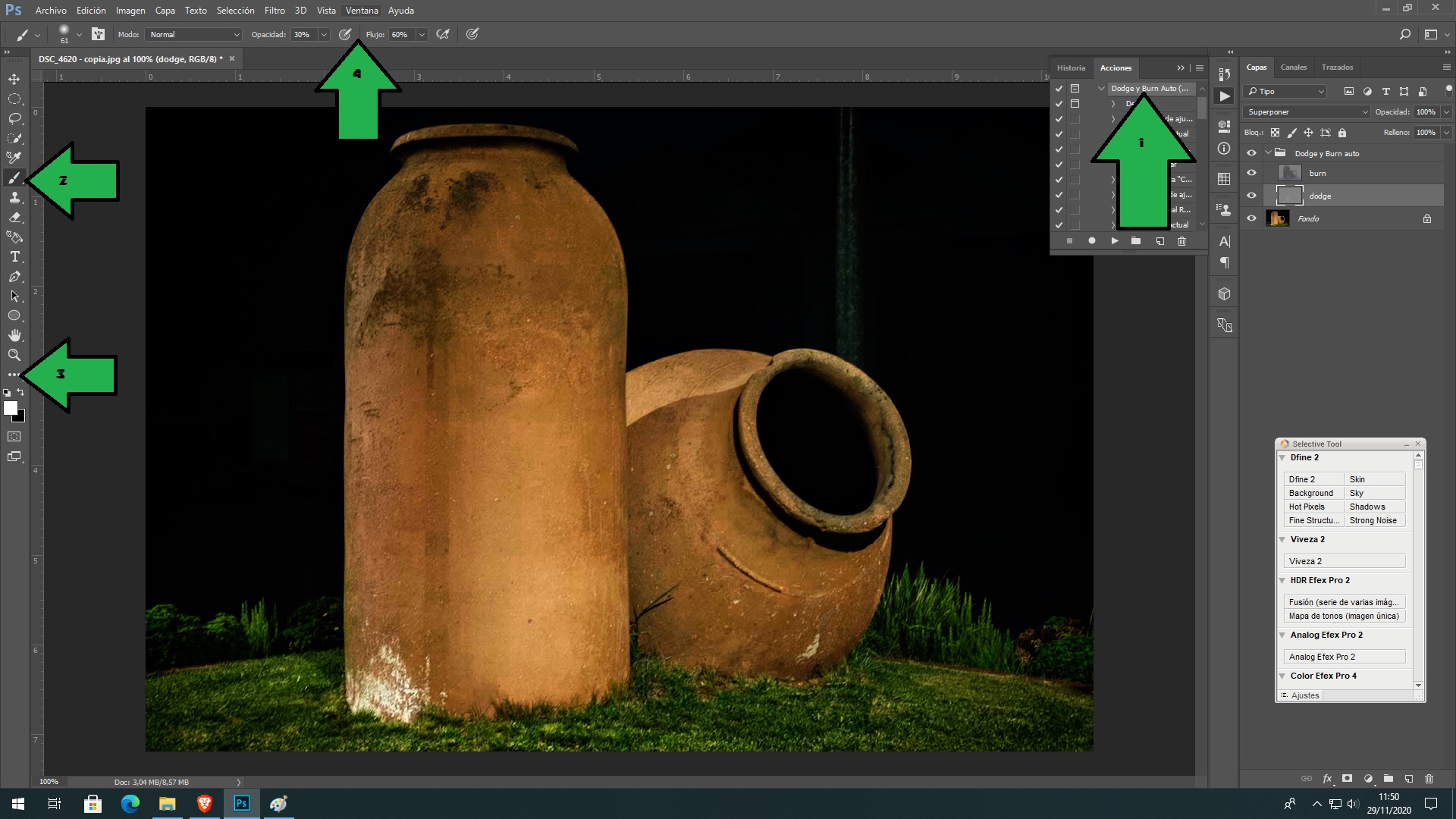The width and height of the screenshot is (1456, 819).
Task: Lock transparent pixels
Action: pyautogui.click(x=1275, y=133)
